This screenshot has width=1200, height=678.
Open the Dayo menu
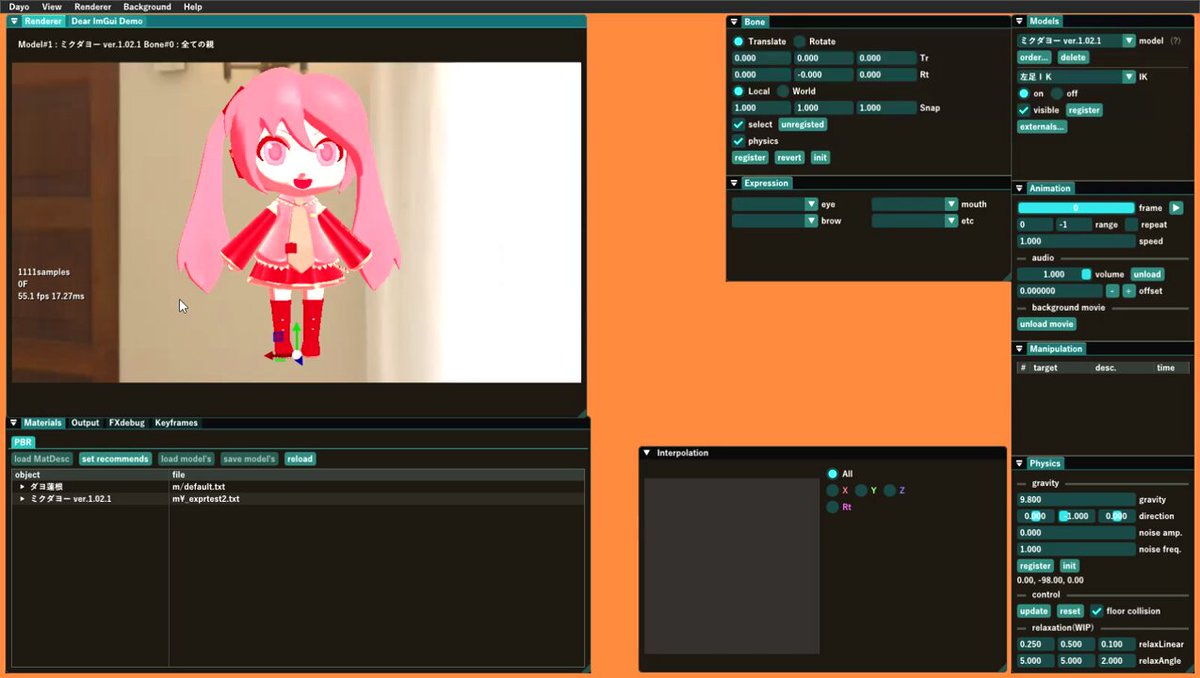pos(19,7)
